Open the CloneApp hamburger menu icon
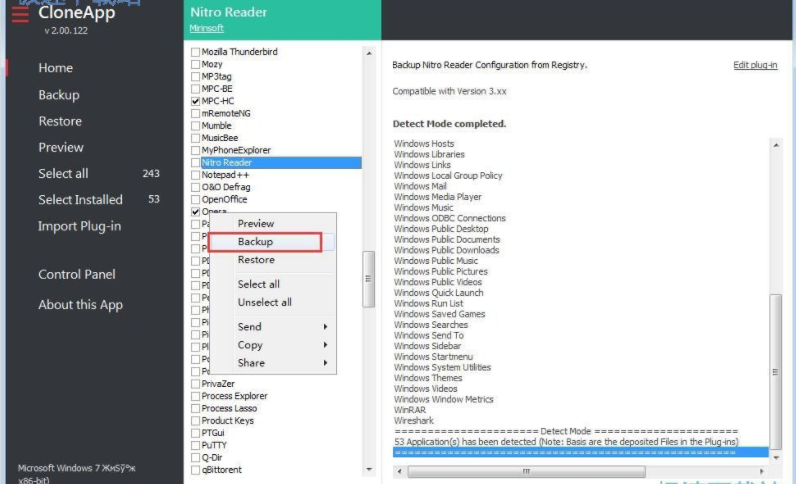 (20, 14)
